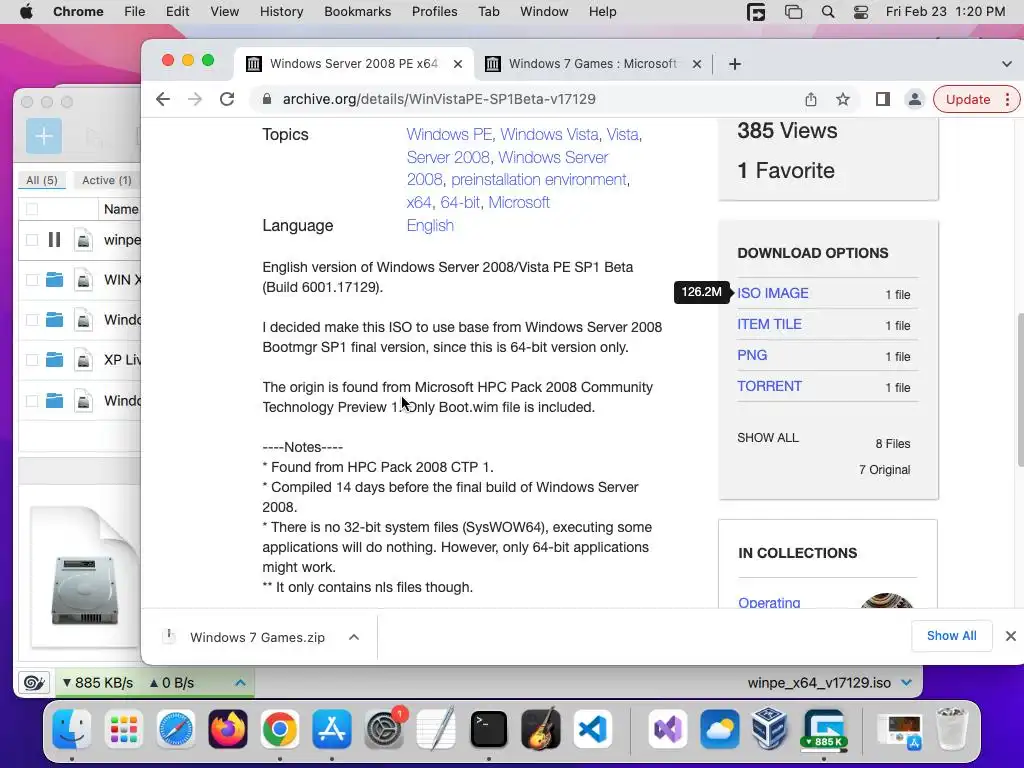1024x768 pixels.
Task: Open Finder from the Dock
Action: tap(71, 729)
